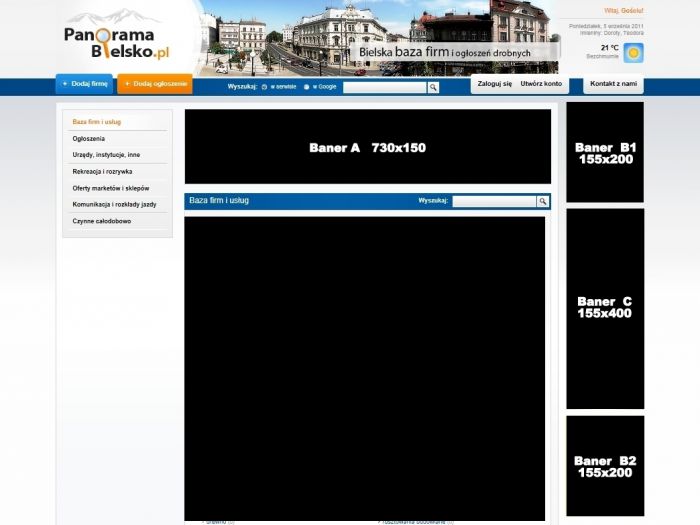The height and width of the screenshot is (525, 700).
Task: Open the 'Zaloguj się' login link
Action: click(494, 84)
